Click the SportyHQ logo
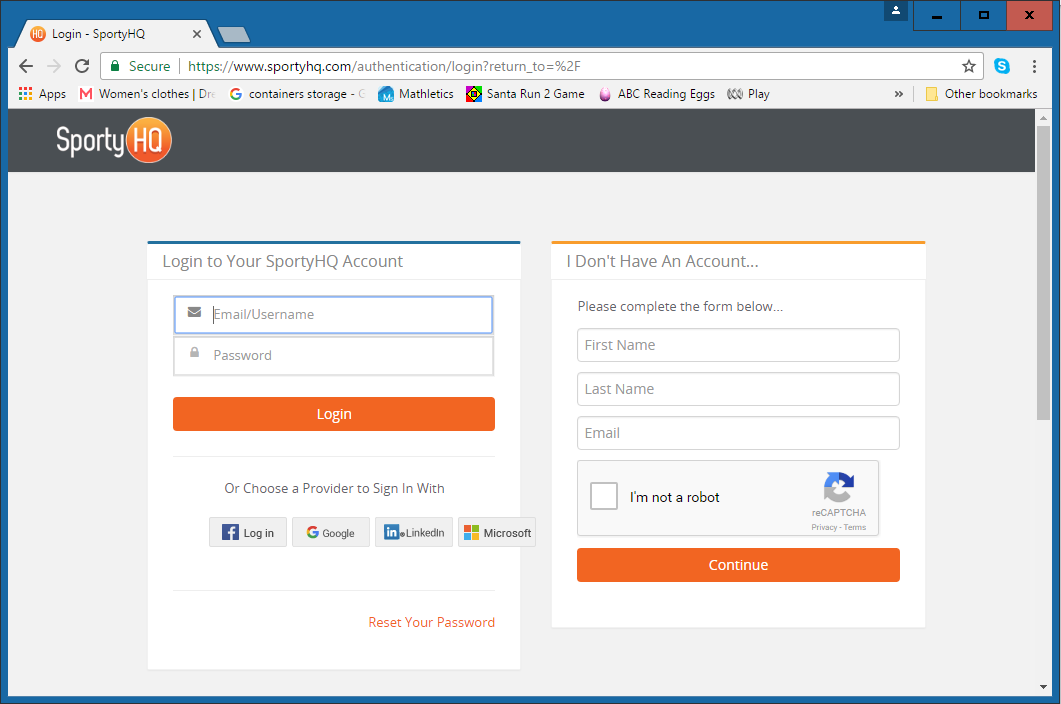This screenshot has height=704, width=1061. [113, 140]
